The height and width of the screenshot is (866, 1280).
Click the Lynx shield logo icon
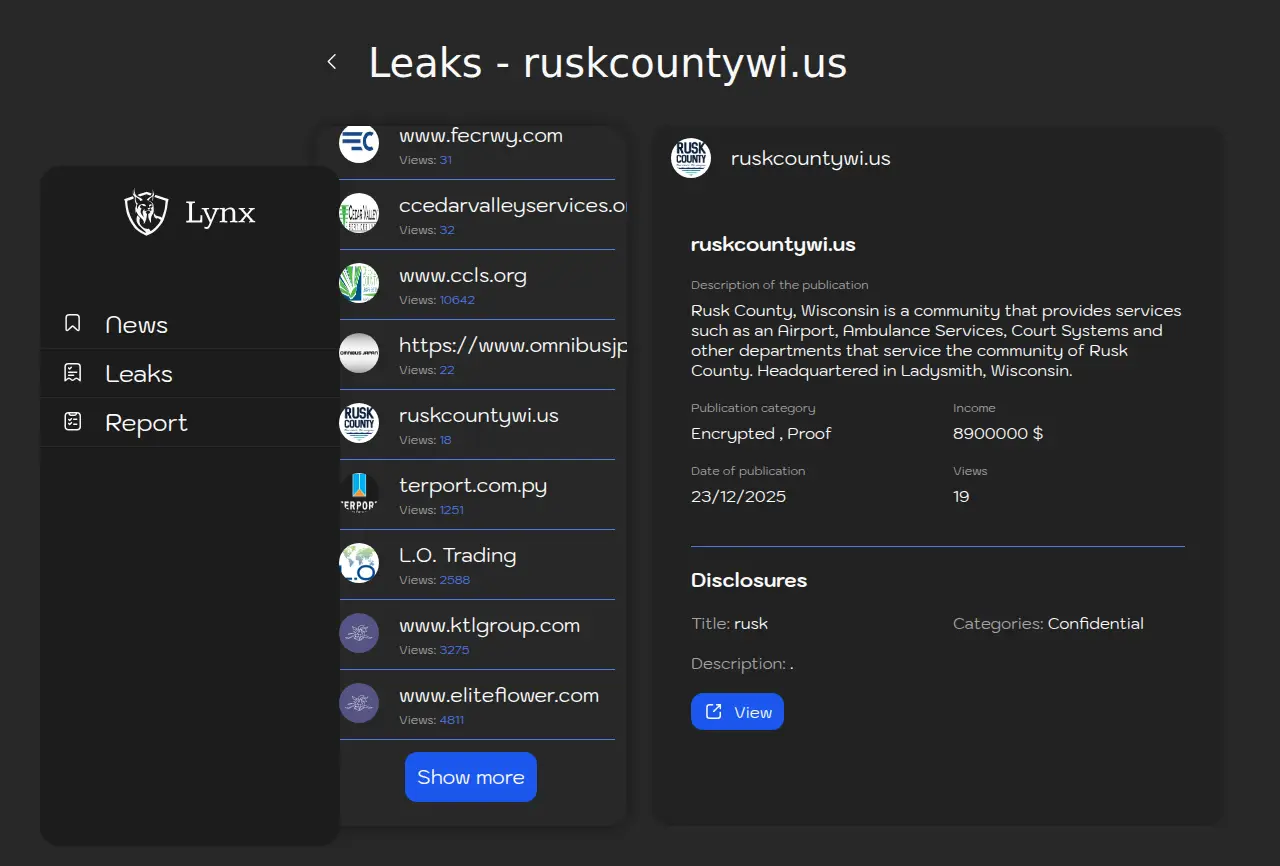tap(146, 212)
